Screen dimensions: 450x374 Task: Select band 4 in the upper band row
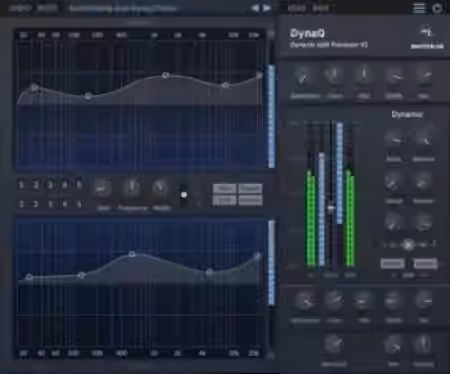click(65, 185)
